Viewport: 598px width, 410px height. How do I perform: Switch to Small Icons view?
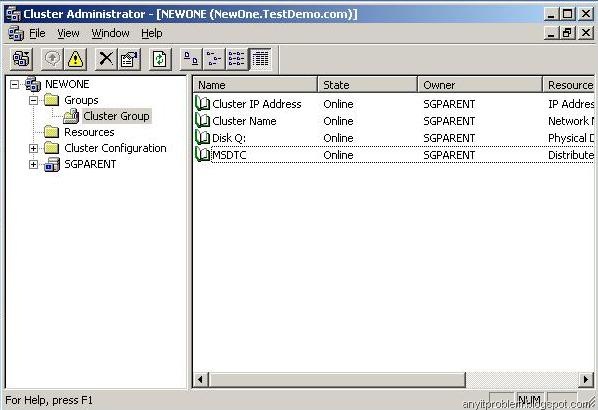coord(214,59)
